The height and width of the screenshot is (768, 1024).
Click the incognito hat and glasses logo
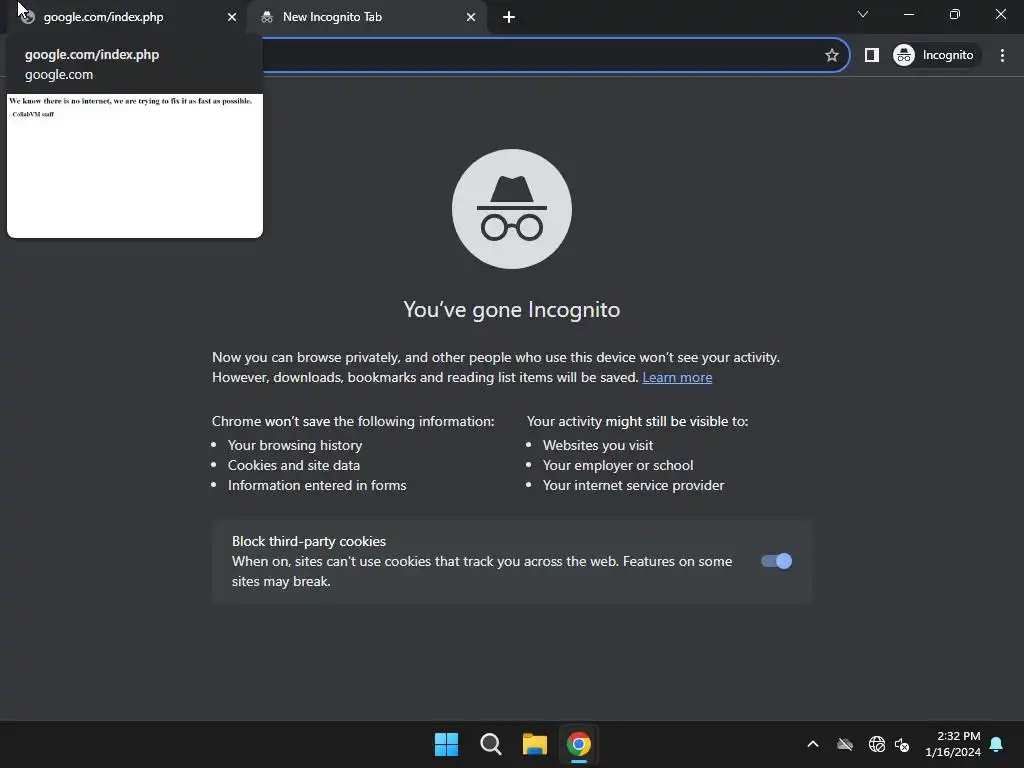(x=512, y=209)
